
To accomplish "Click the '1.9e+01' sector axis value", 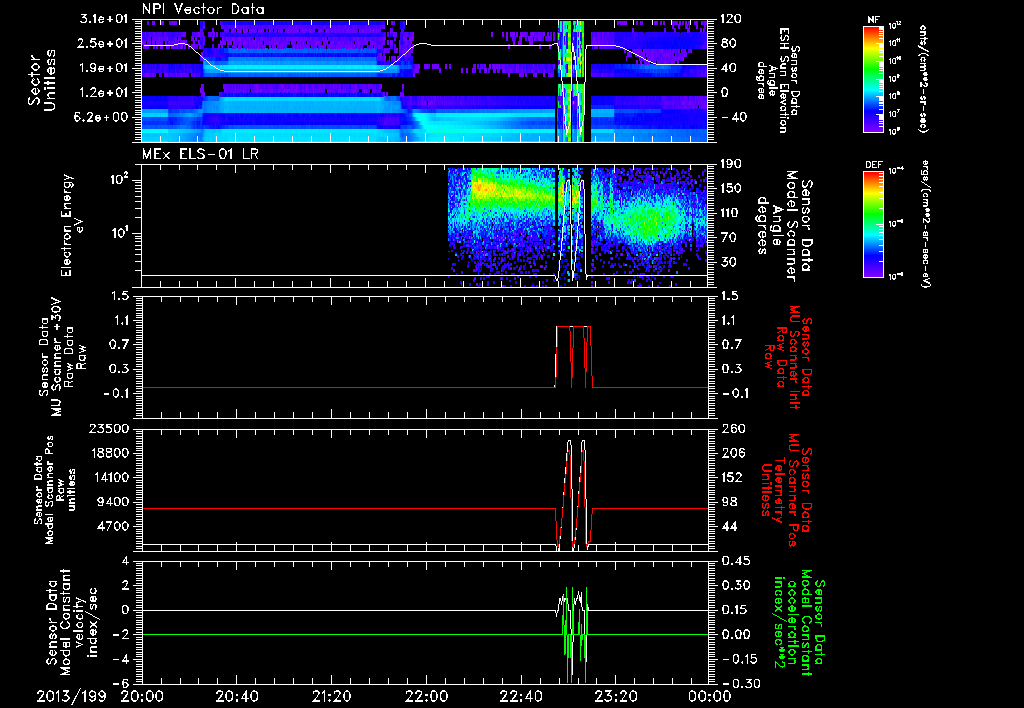I will tap(104, 68).
